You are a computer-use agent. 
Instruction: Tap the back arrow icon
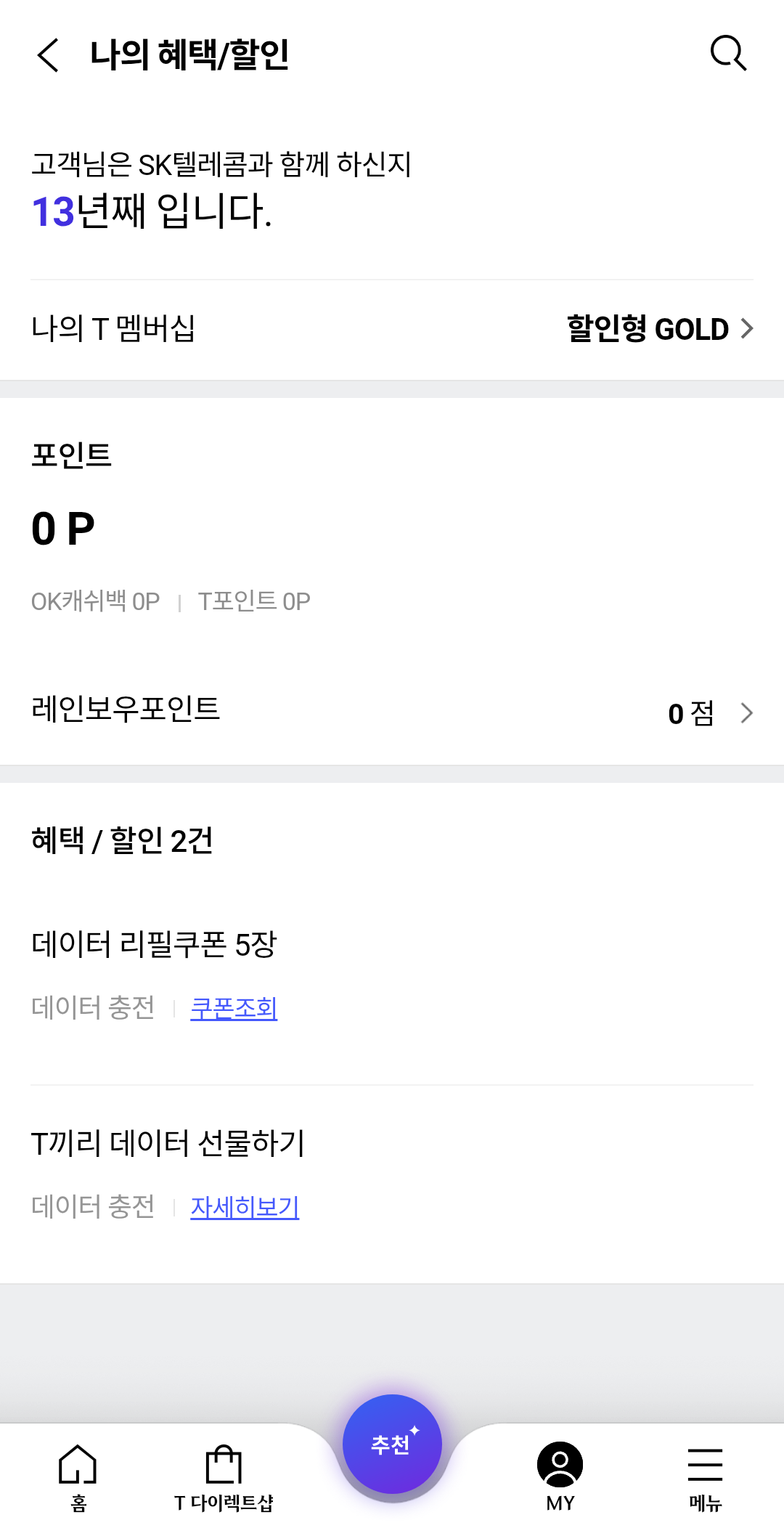point(48,55)
